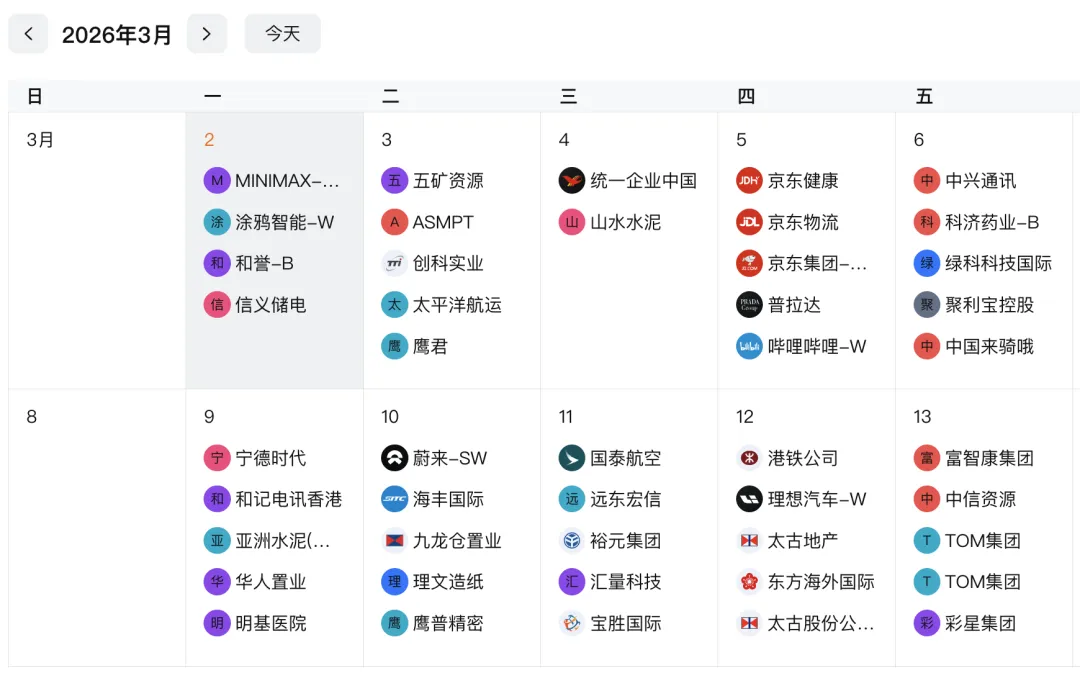Open the 宁德时代 event entry
Image resolution: width=1080 pixels, height=673 pixels.
point(256,458)
